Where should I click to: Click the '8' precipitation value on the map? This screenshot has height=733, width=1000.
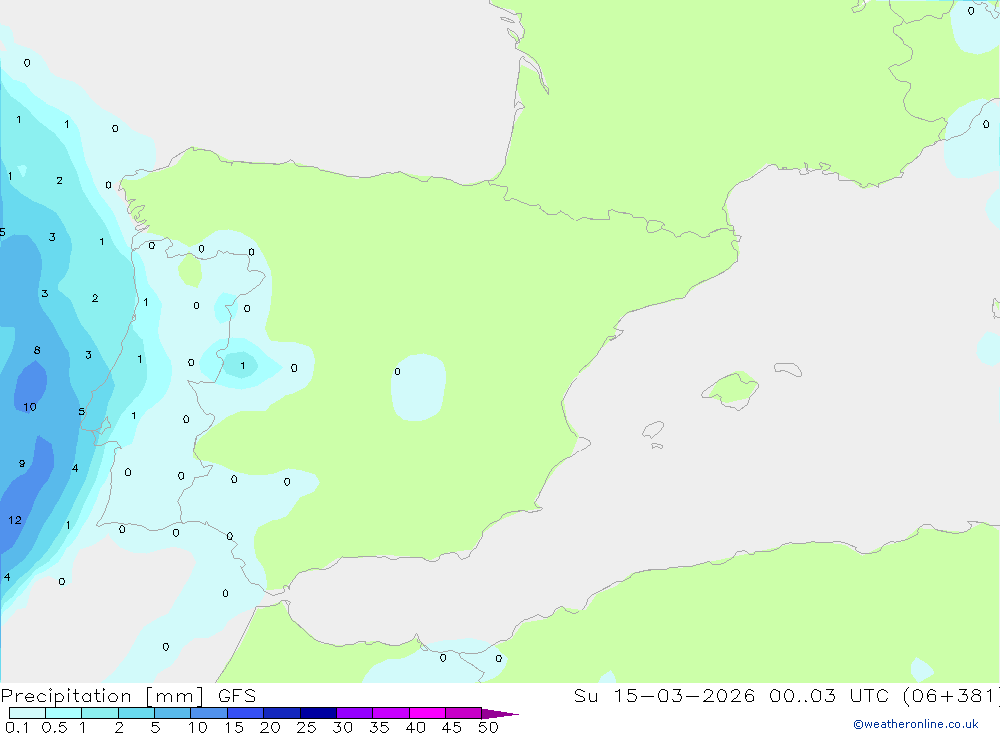(x=37, y=350)
